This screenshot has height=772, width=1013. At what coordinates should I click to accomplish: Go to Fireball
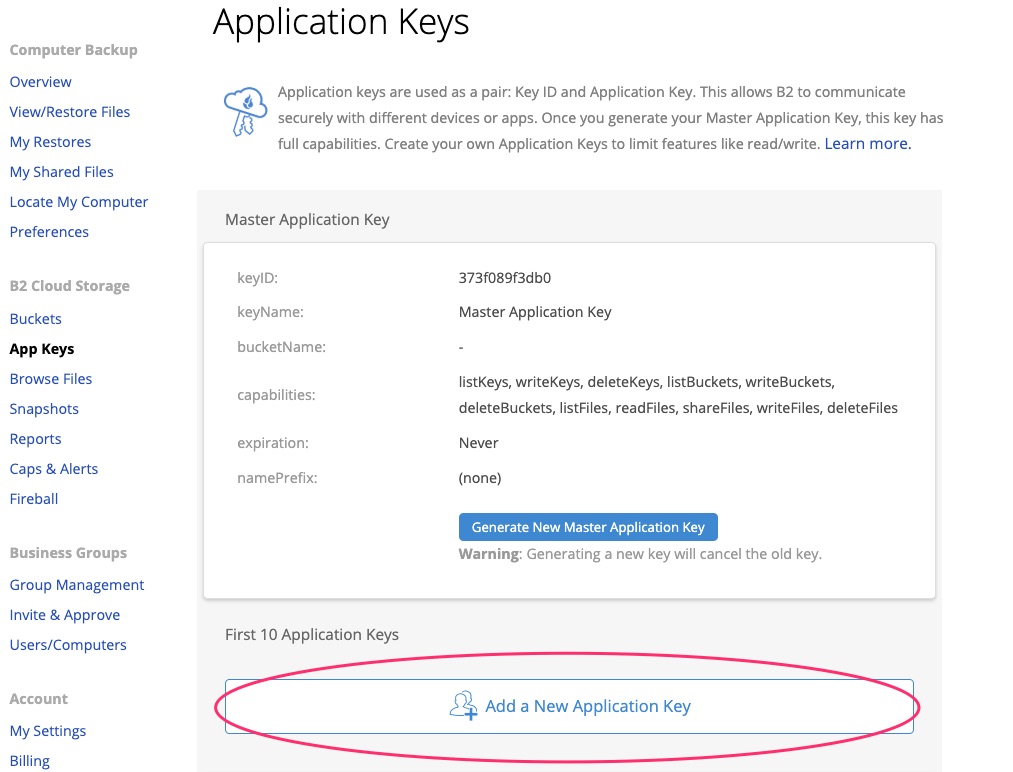(34, 499)
